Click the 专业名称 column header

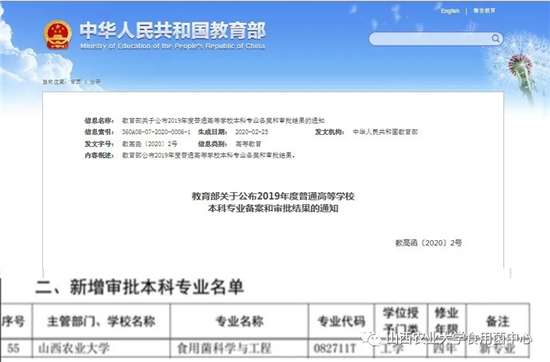coord(239,321)
